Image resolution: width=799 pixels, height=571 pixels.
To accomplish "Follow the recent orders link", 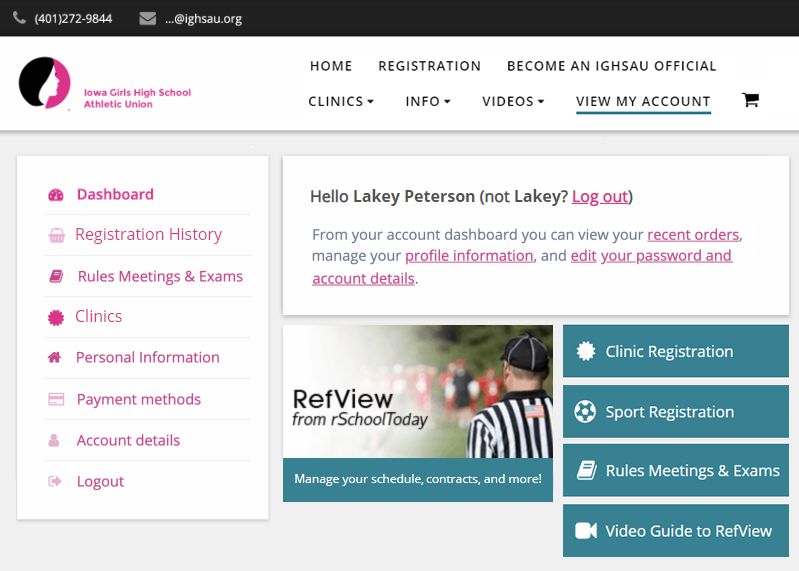I will point(693,235).
